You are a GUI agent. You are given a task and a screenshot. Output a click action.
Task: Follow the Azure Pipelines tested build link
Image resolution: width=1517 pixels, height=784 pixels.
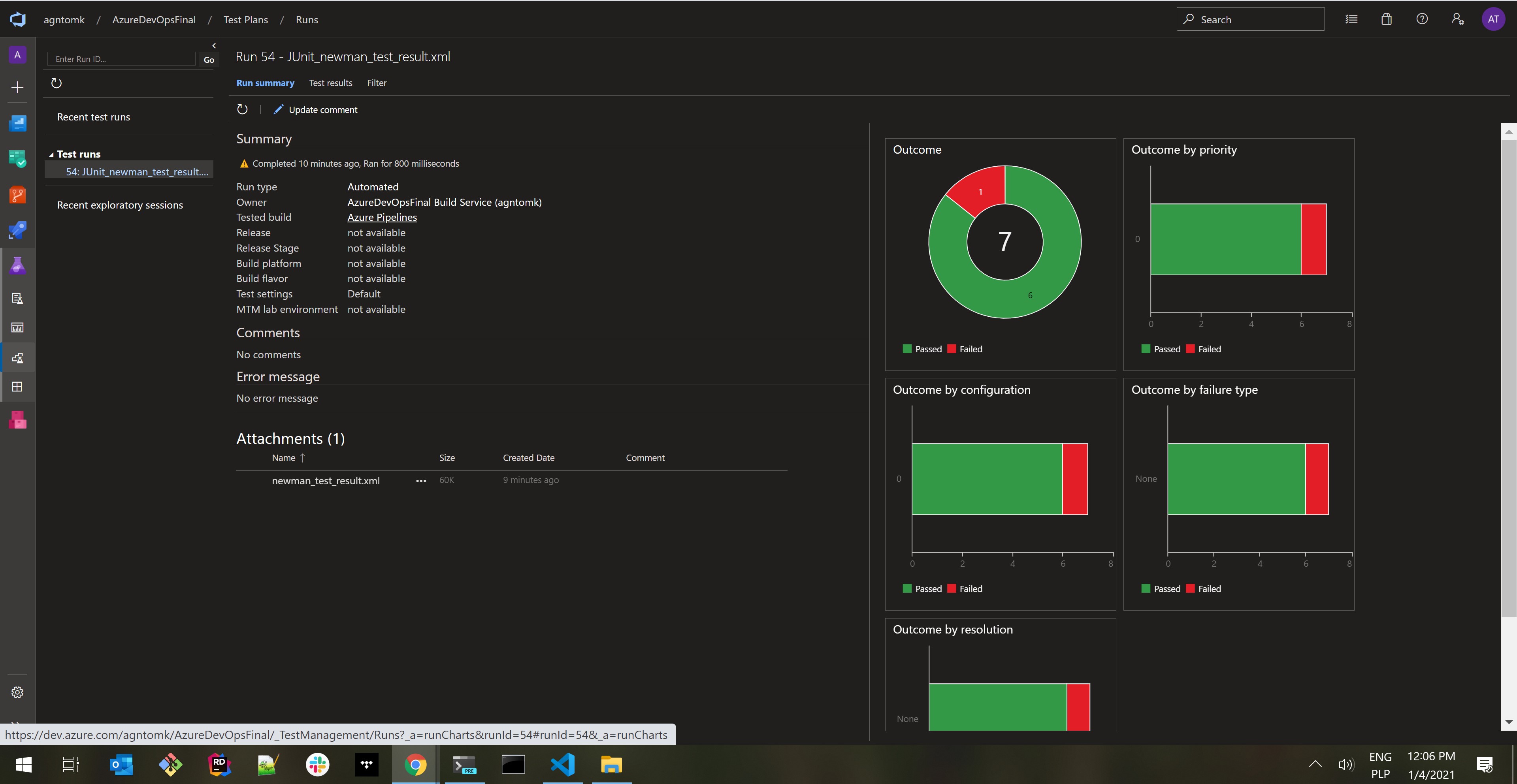click(x=382, y=217)
